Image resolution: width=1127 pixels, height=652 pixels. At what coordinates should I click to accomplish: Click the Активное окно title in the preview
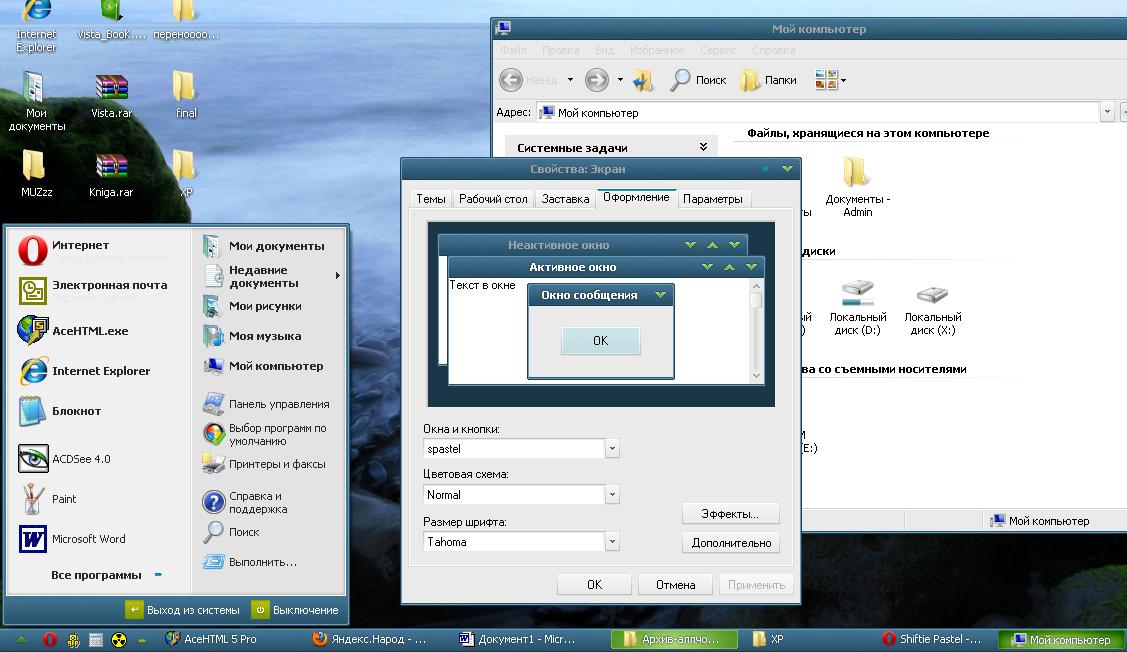pos(573,267)
